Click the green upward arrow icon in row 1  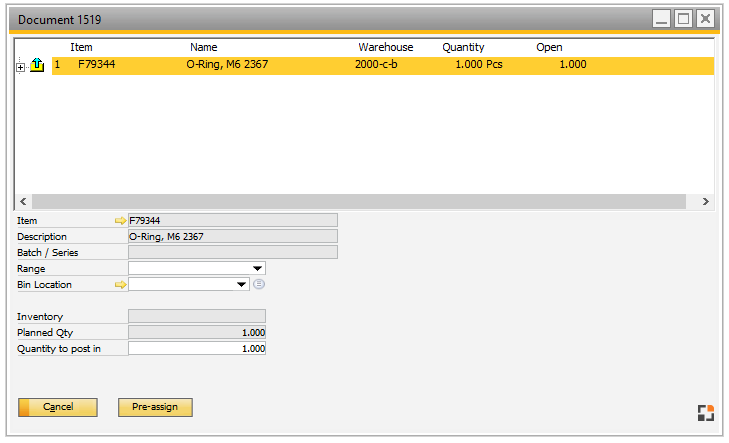click(37, 65)
